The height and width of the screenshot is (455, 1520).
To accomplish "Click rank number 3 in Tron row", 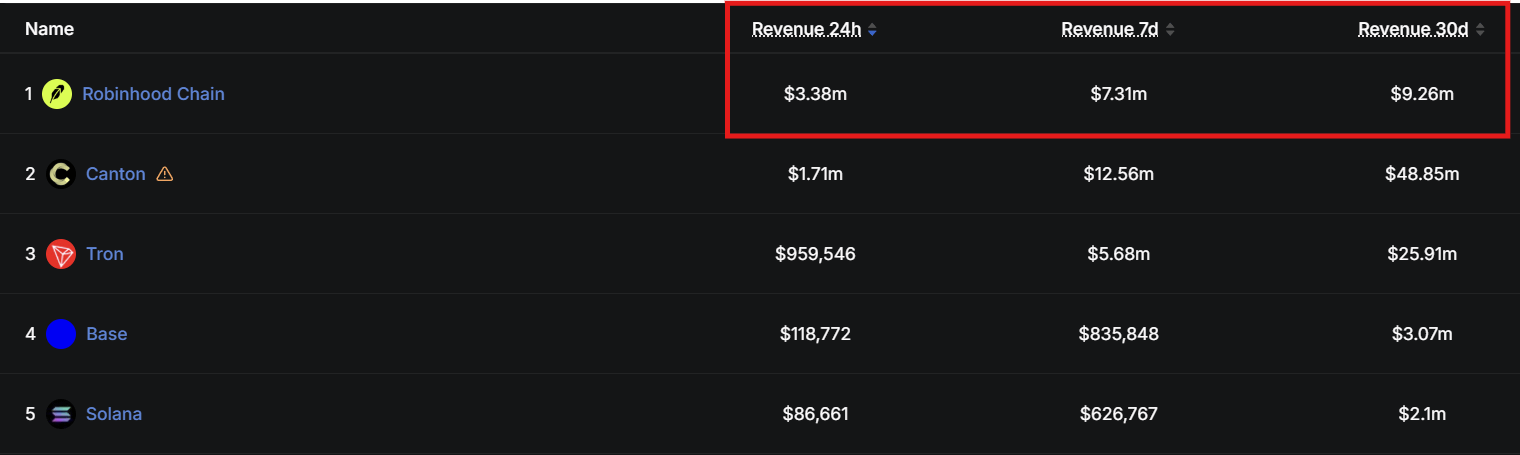I will [x=30, y=254].
